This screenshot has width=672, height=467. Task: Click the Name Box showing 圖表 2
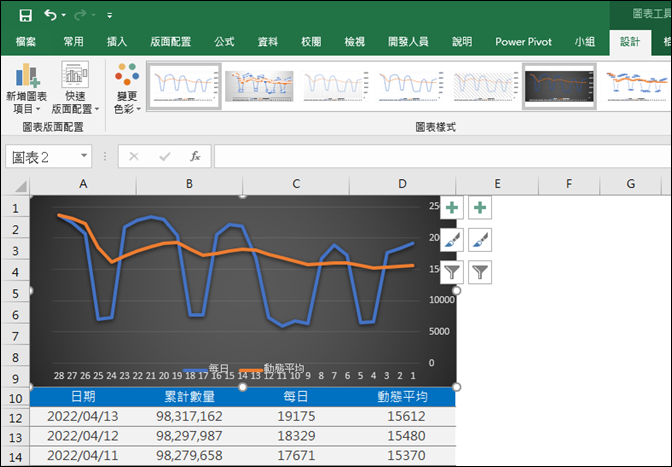tap(42, 157)
